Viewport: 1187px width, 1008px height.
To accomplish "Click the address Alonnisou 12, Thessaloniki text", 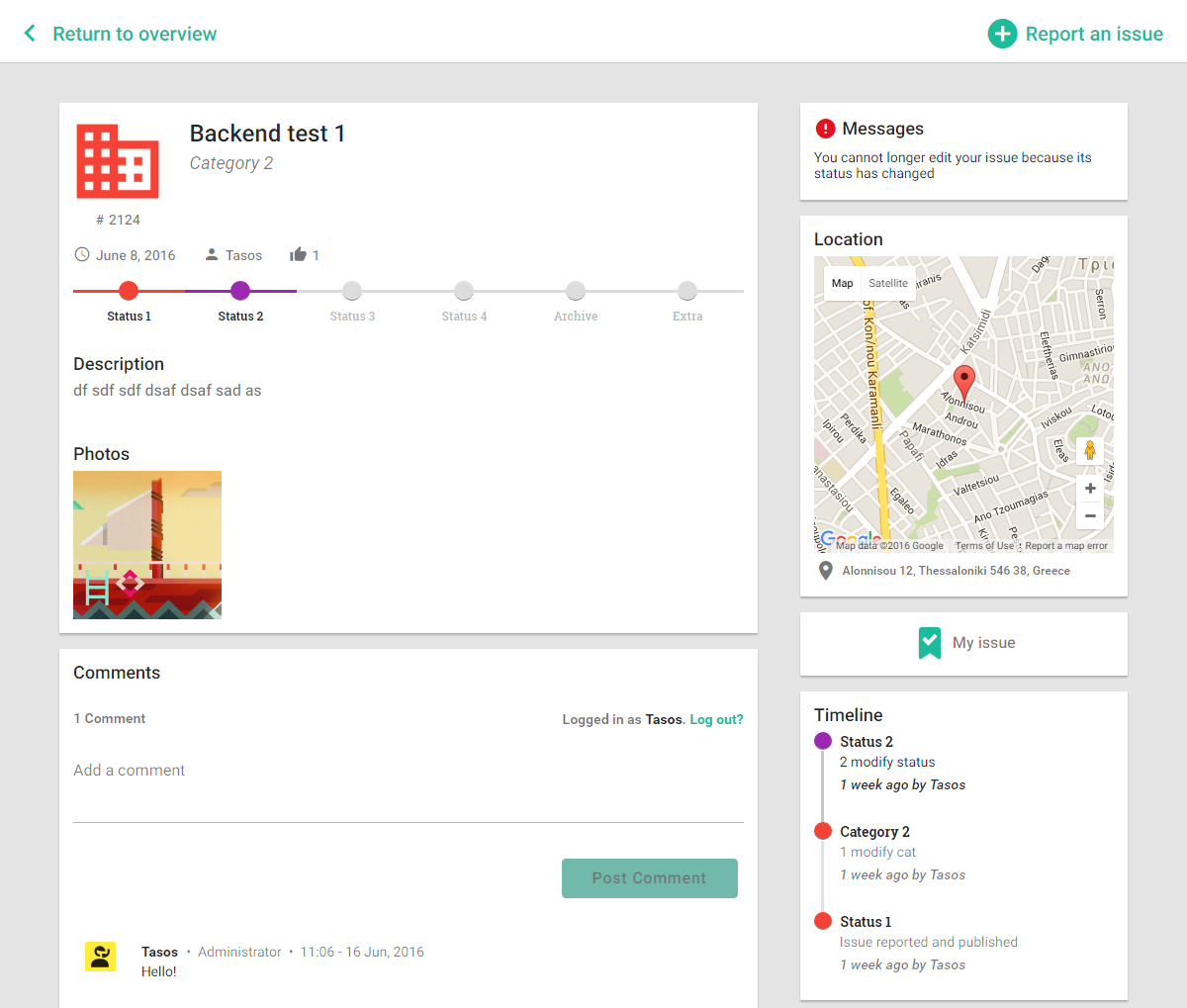I will click(x=956, y=571).
